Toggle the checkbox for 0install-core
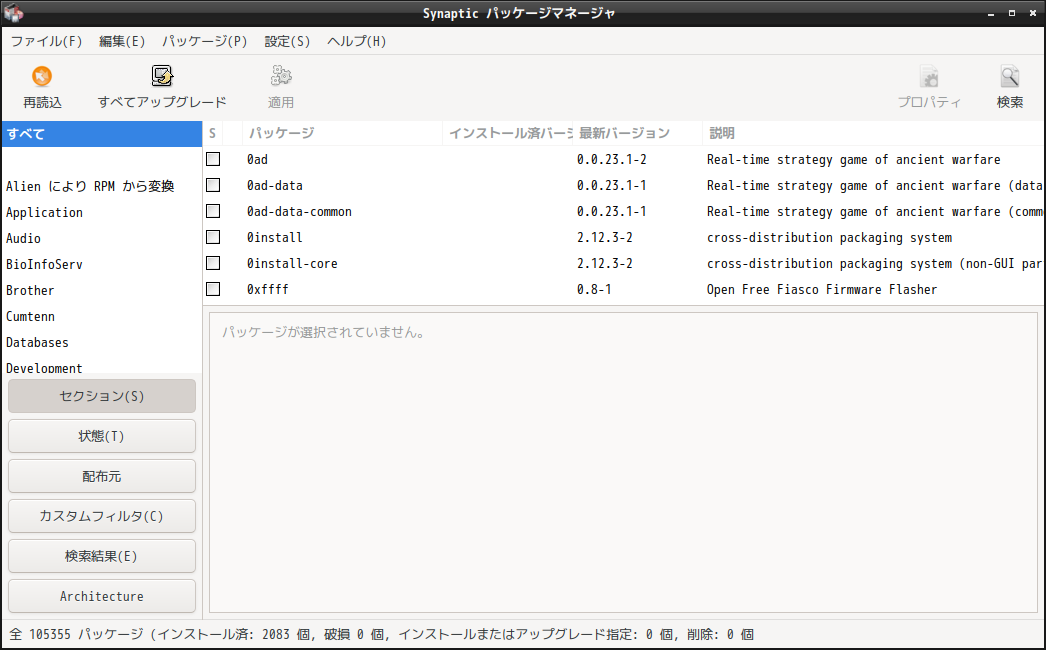This screenshot has width=1046, height=650. pyautogui.click(x=213, y=263)
